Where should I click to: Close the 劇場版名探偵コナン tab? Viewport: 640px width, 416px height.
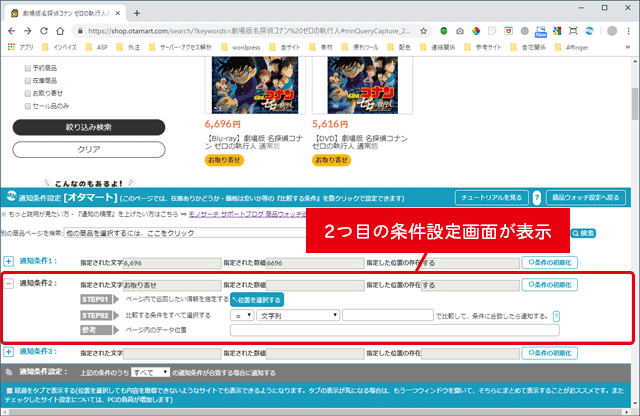(x=118, y=13)
